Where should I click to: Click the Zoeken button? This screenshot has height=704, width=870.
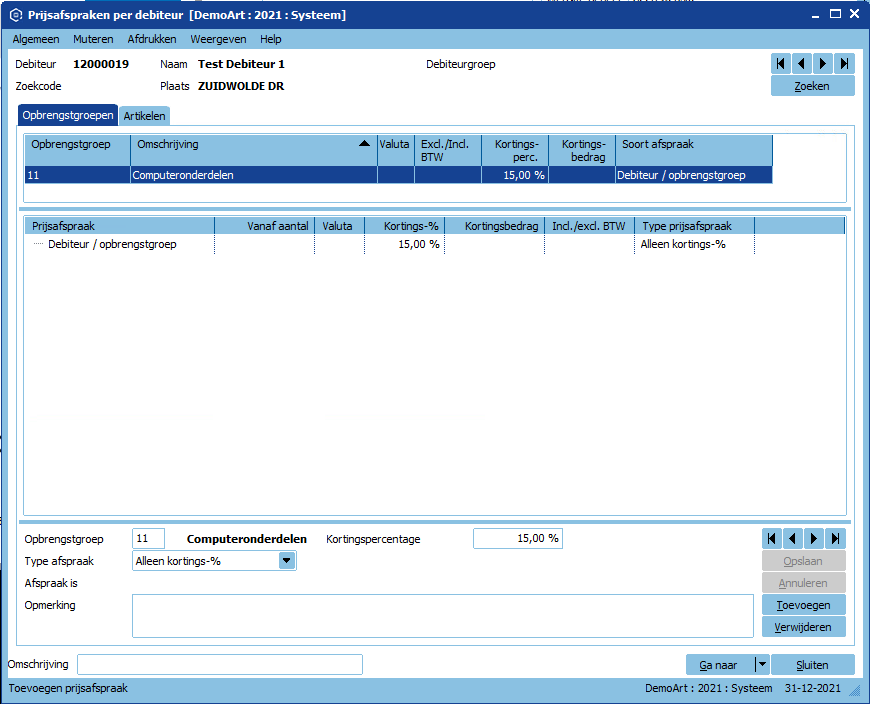[x=812, y=86]
